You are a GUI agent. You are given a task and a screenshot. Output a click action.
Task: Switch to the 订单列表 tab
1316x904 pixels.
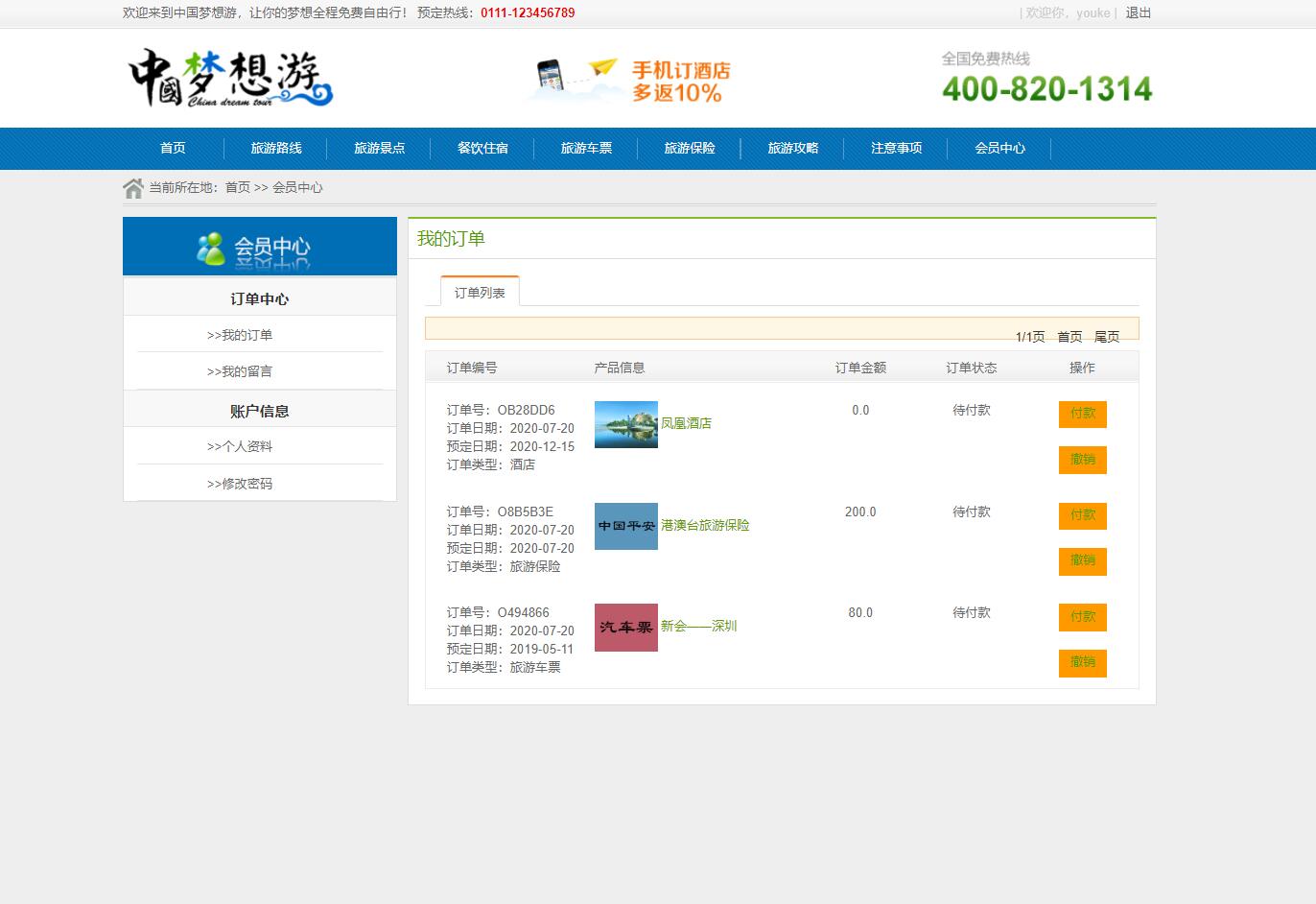[x=479, y=291]
